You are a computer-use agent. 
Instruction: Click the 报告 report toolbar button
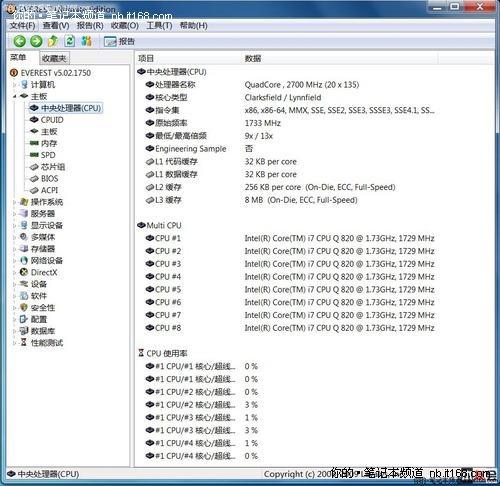119,41
